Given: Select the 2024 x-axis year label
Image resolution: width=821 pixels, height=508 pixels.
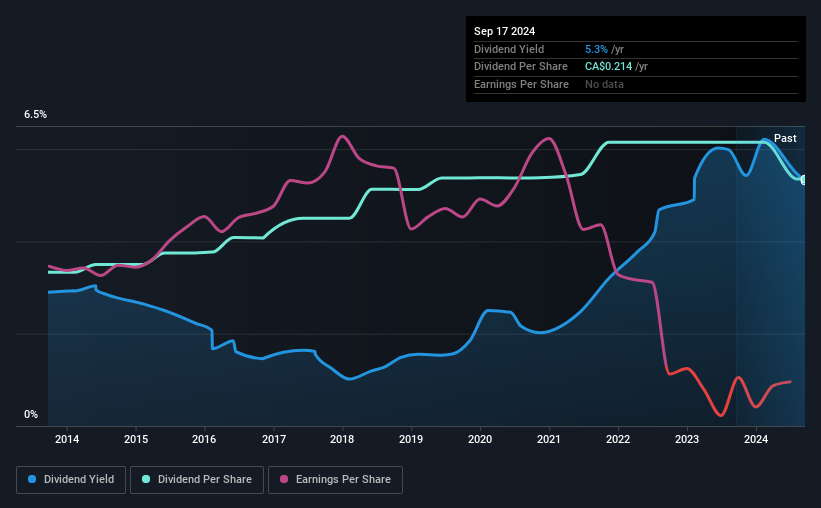Looking at the screenshot, I should coord(756,439).
